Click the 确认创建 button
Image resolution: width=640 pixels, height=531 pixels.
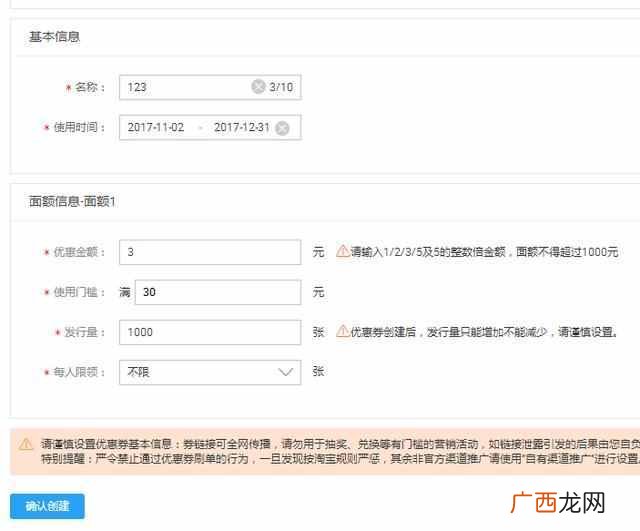[x=47, y=506]
